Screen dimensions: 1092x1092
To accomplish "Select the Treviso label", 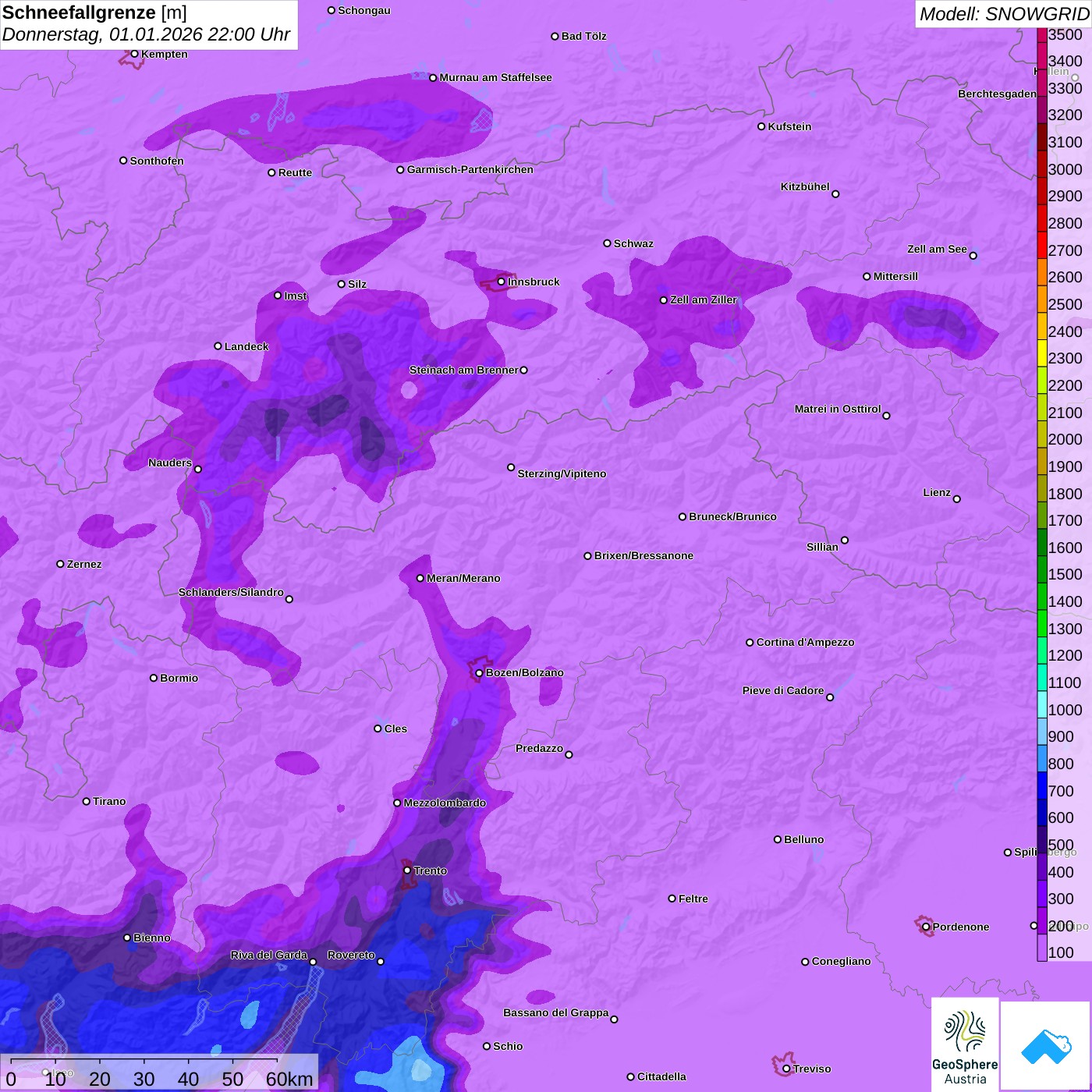I will tap(812, 1069).
